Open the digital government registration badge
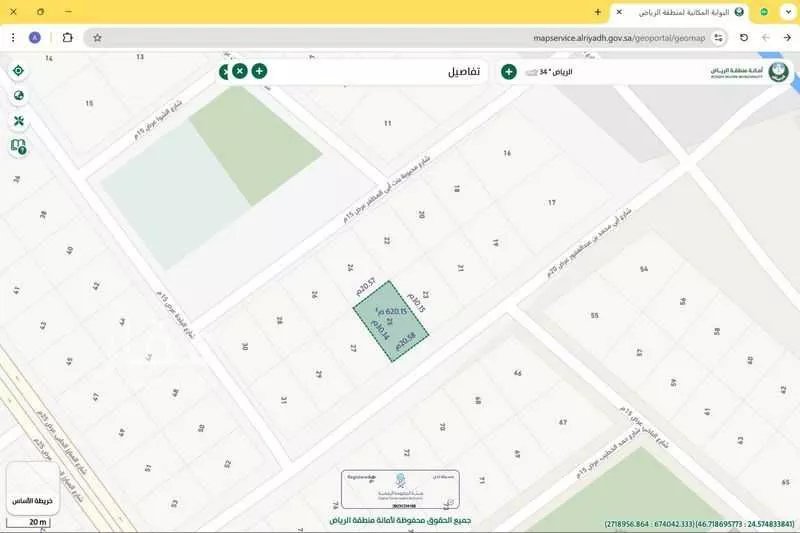The width and height of the screenshot is (800, 533). tap(400, 490)
